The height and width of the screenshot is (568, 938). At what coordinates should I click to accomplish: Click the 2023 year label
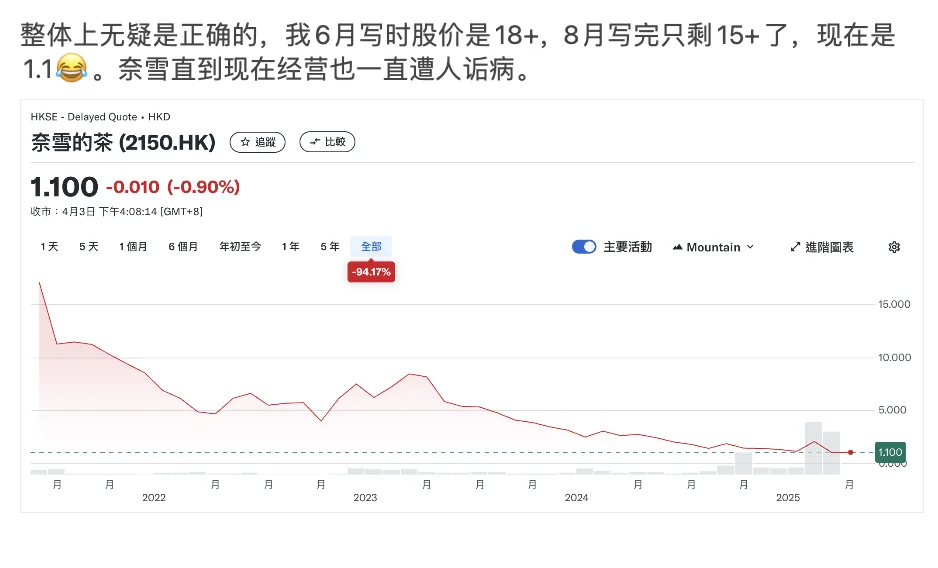pyautogui.click(x=365, y=497)
